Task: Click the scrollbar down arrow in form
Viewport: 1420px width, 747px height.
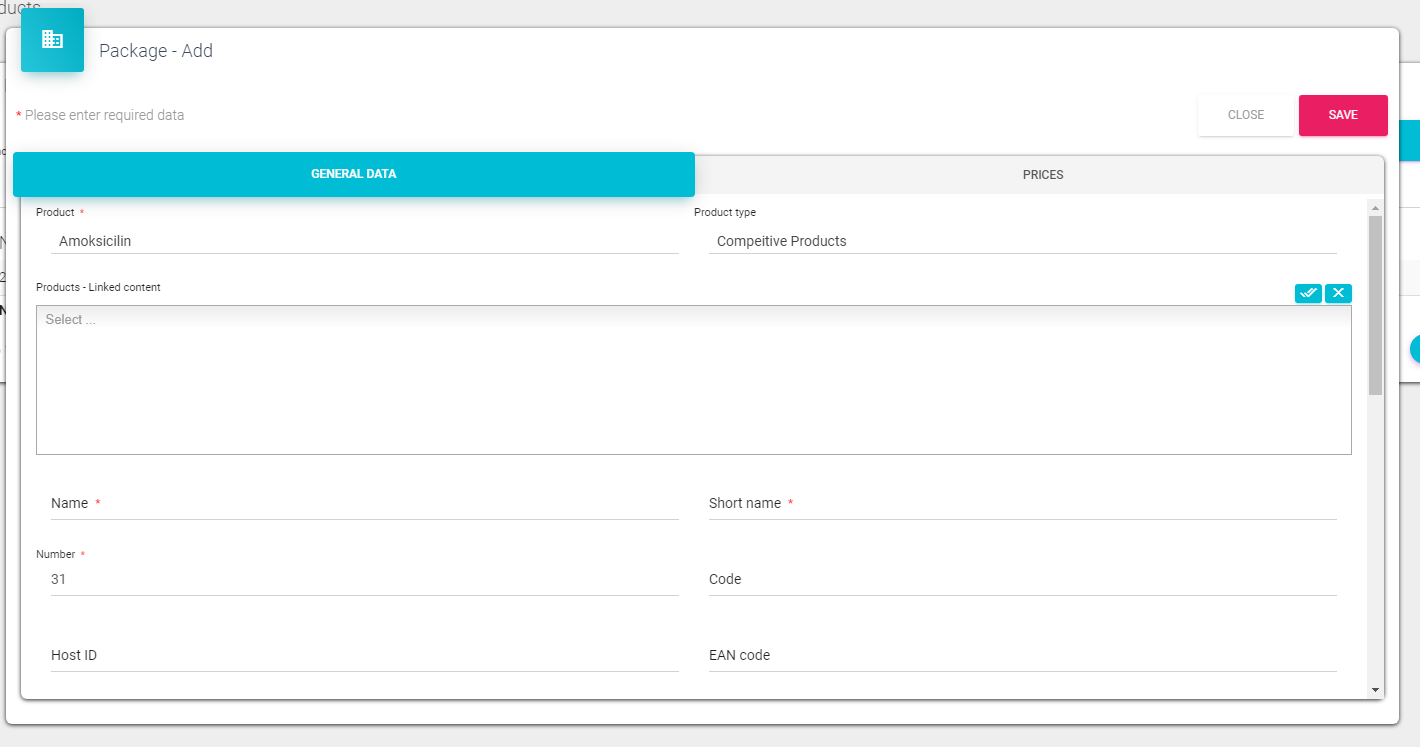Action: [x=1375, y=689]
